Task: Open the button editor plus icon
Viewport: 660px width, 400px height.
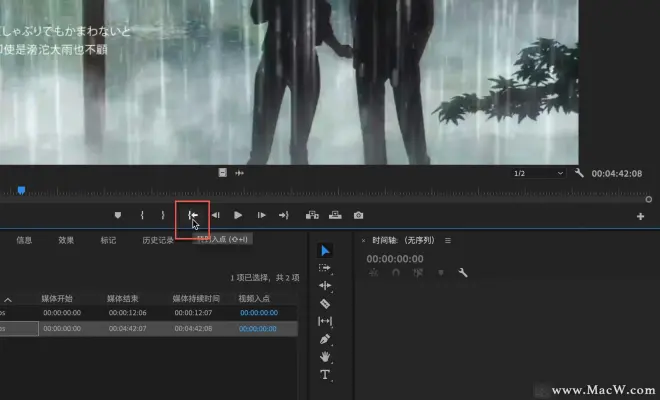Action: (640, 216)
